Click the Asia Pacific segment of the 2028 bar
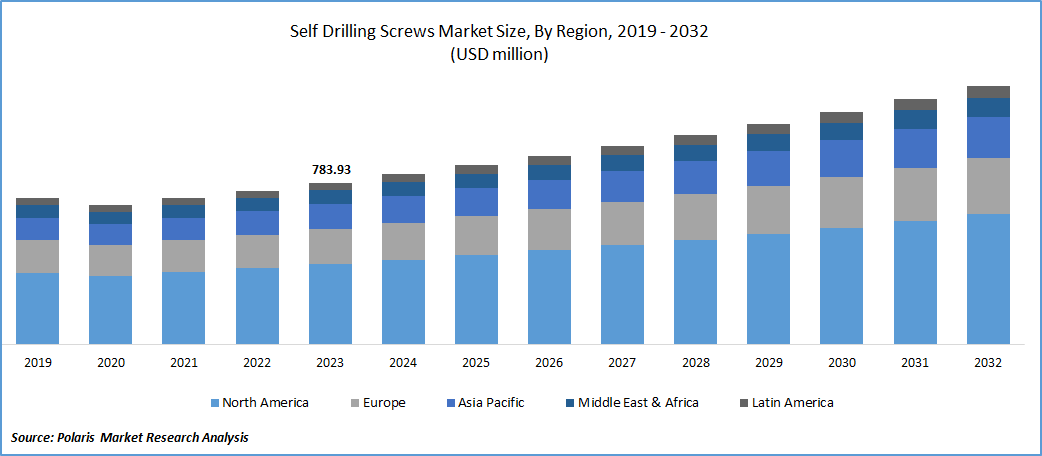1042x456 pixels. click(x=695, y=177)
